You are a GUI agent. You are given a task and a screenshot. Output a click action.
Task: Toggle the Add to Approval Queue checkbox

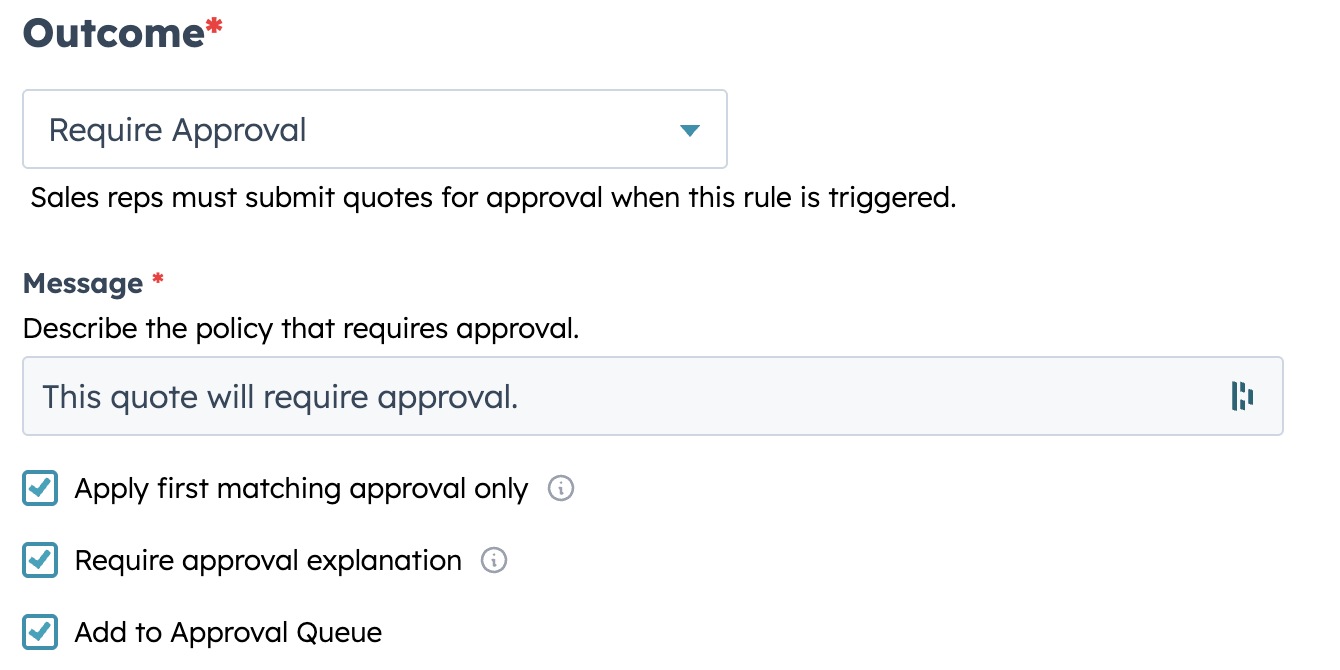pos(40,633)
